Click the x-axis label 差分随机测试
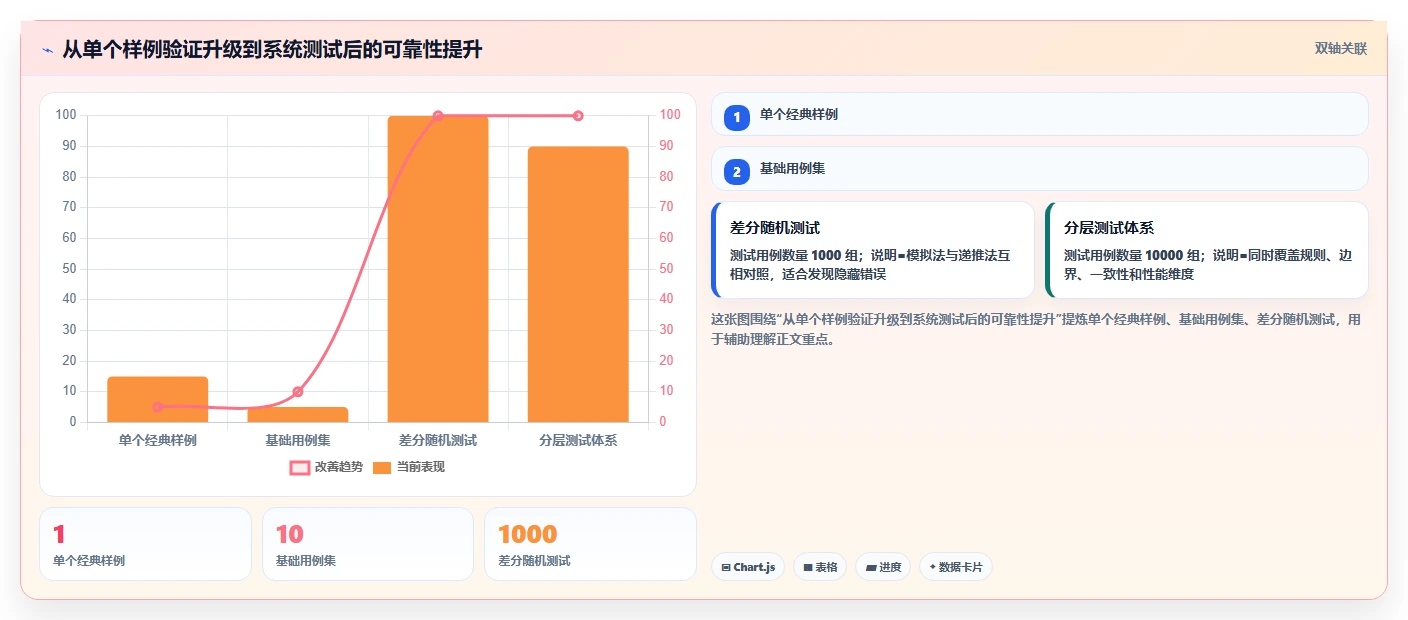 pos(438,440)
